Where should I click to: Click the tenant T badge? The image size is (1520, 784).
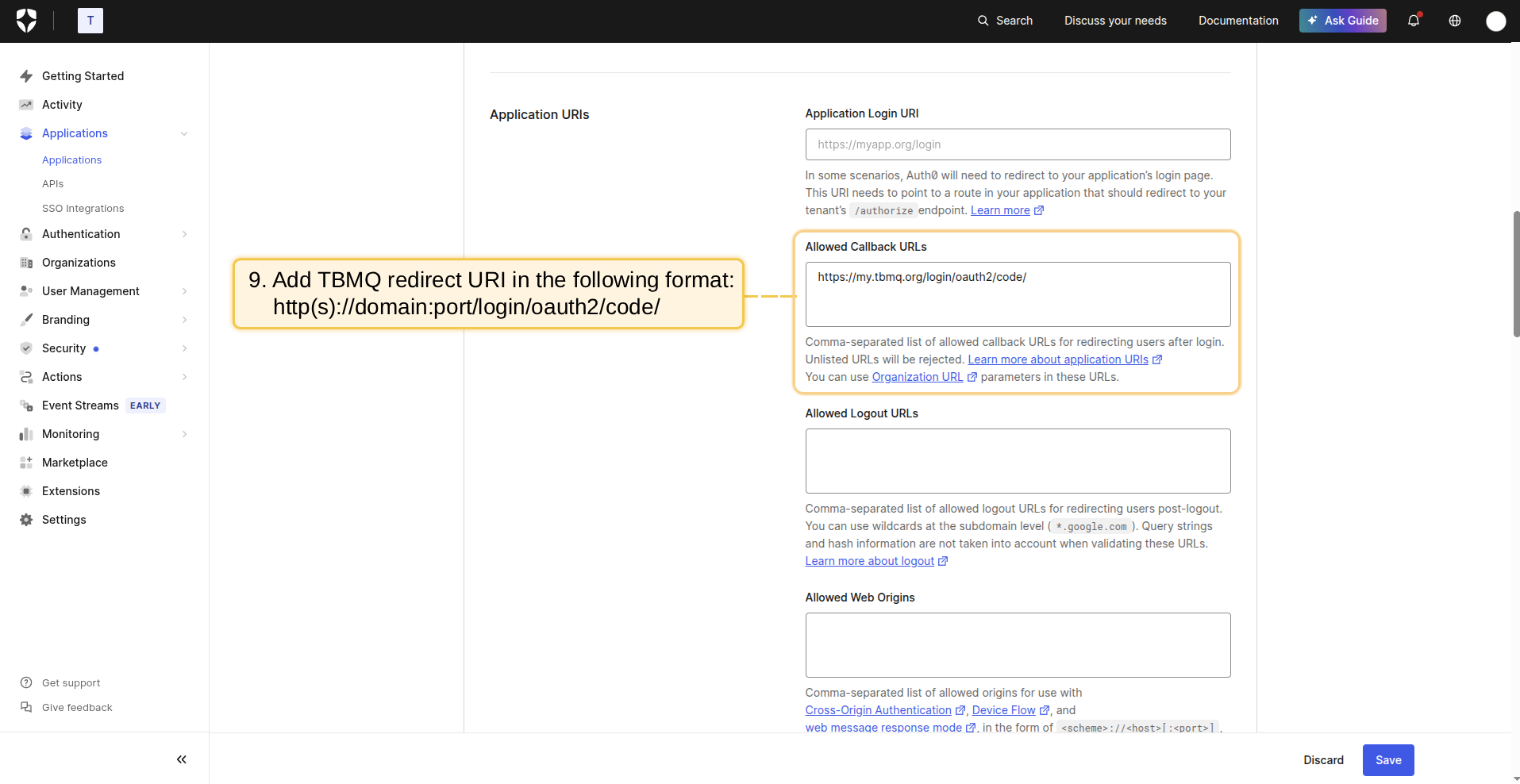pyautogui.click(x=90, y=21)
